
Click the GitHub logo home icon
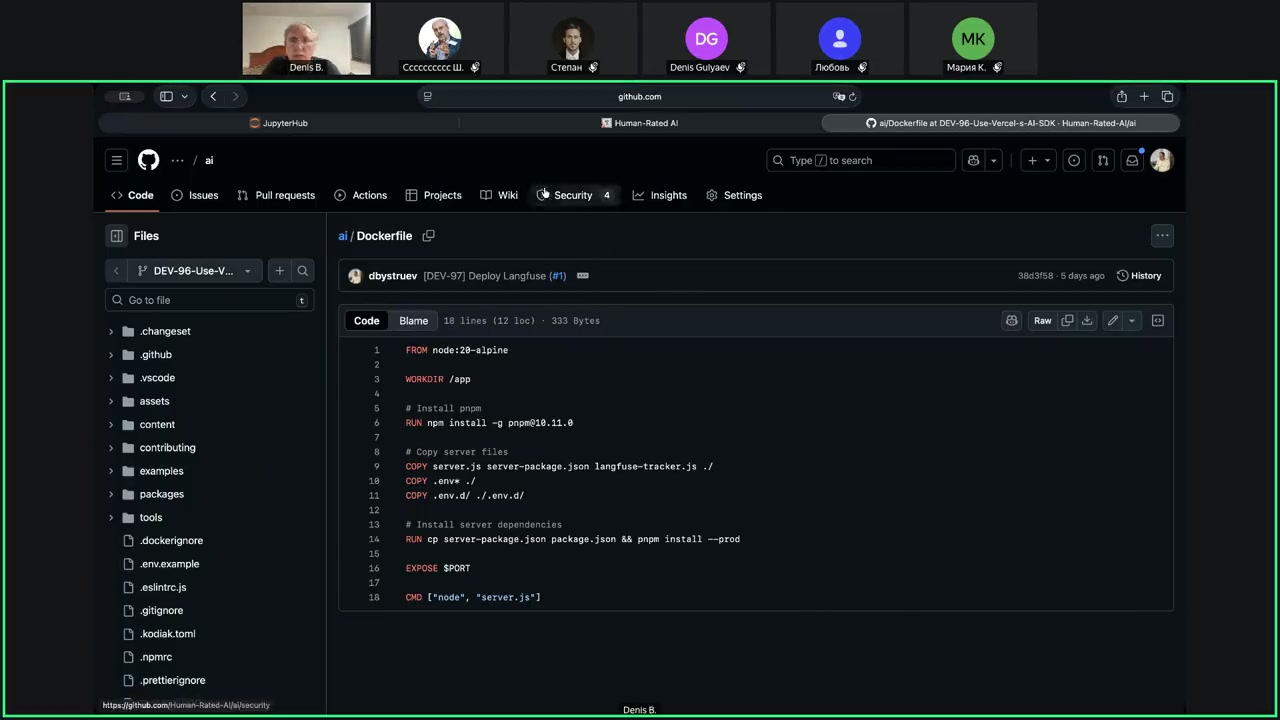[x=148, y=160]
